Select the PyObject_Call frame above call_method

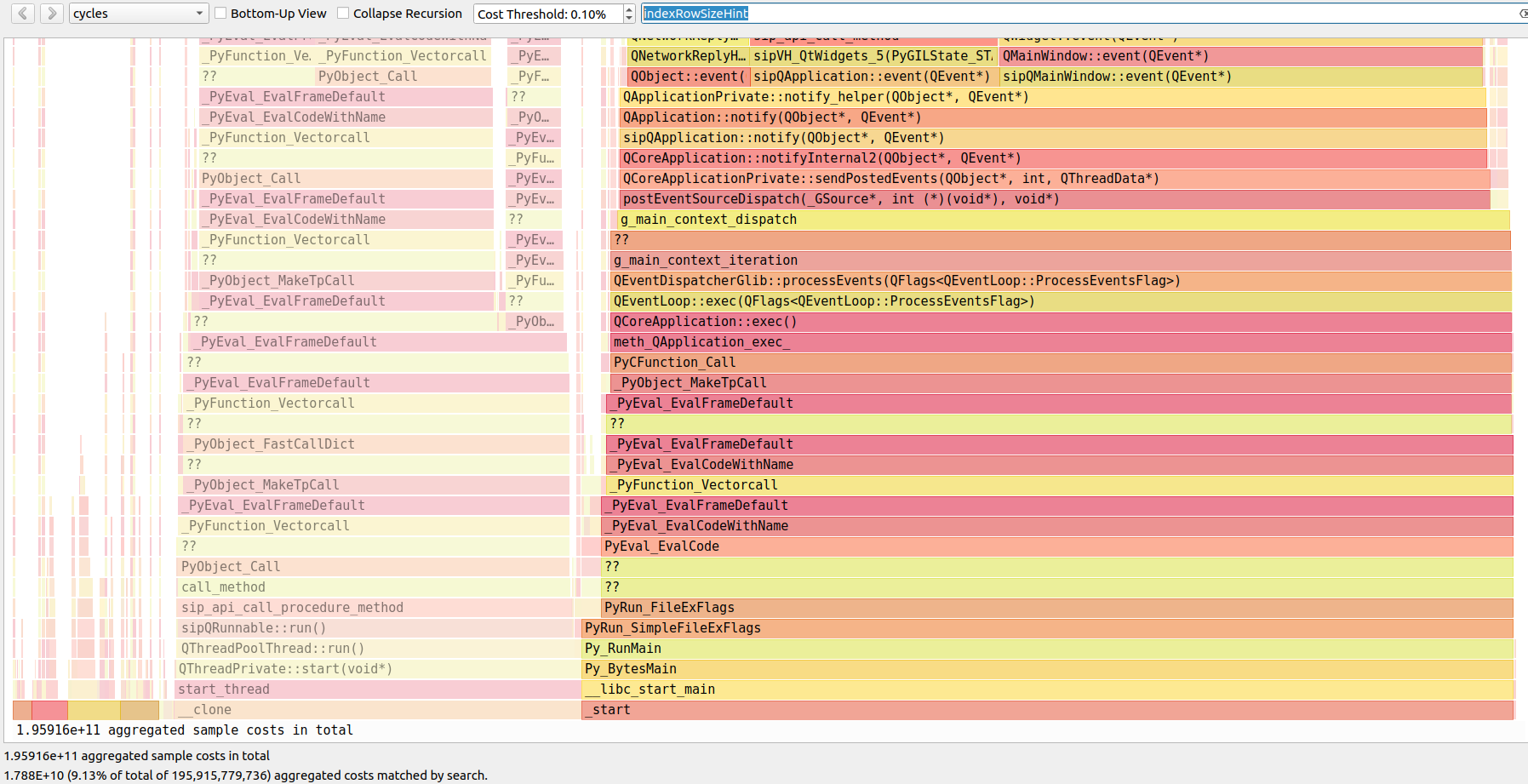(x=374, y=567)
